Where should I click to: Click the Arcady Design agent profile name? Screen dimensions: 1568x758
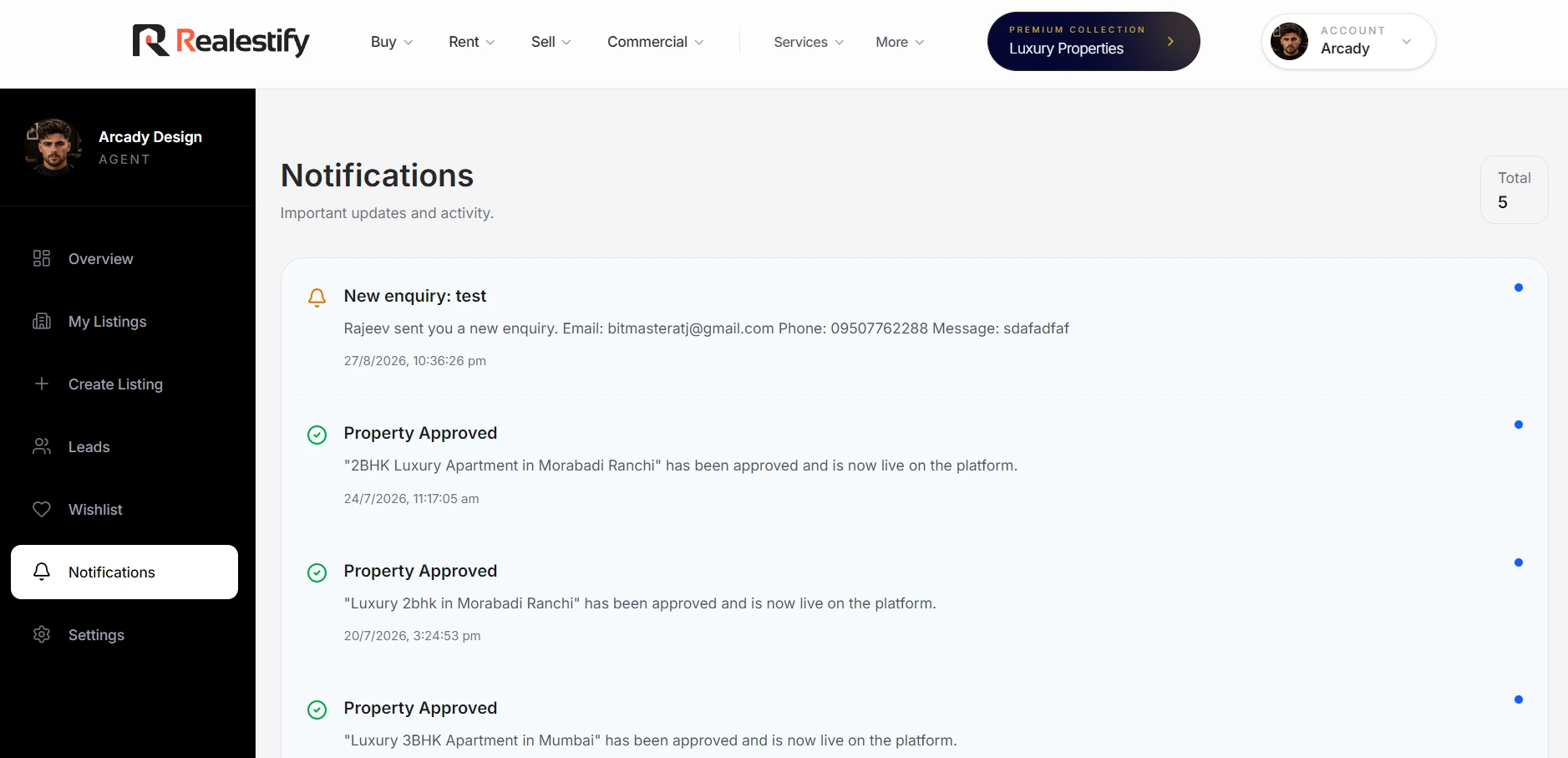pyautogui.click(x=150, y=136)
